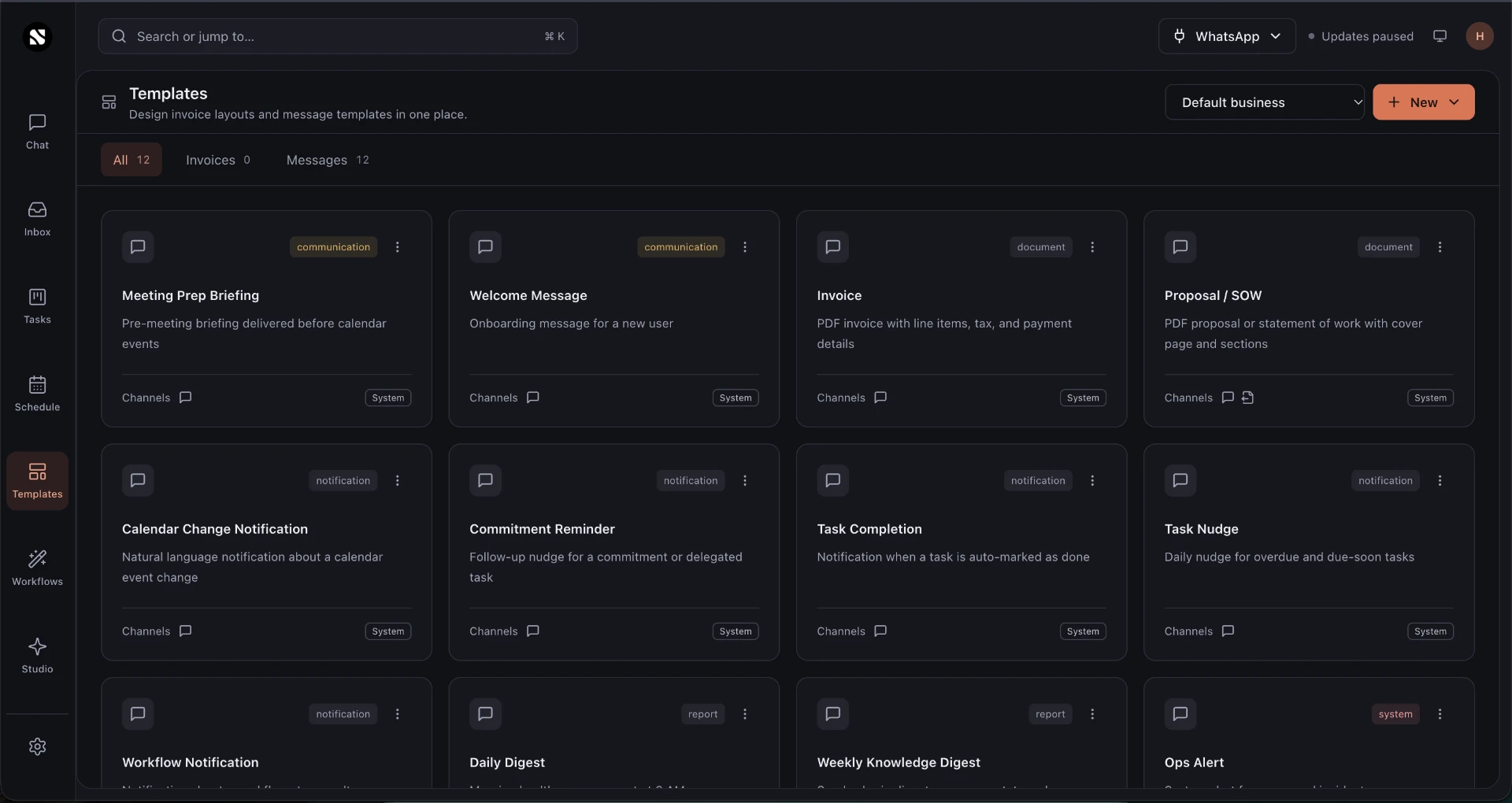
Task: Click communication tag on Meeting Prep Briefing
Action: click(333, 247)
